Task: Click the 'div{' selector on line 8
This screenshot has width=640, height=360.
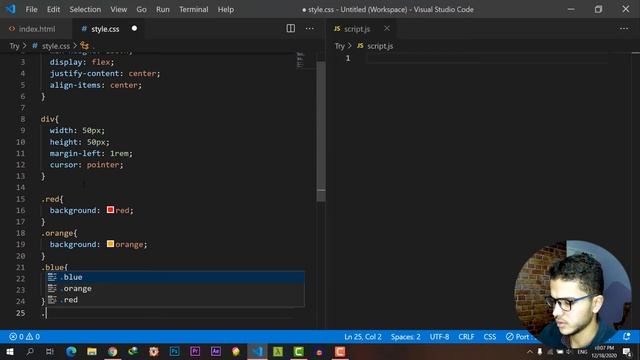Action: point(50,119)
